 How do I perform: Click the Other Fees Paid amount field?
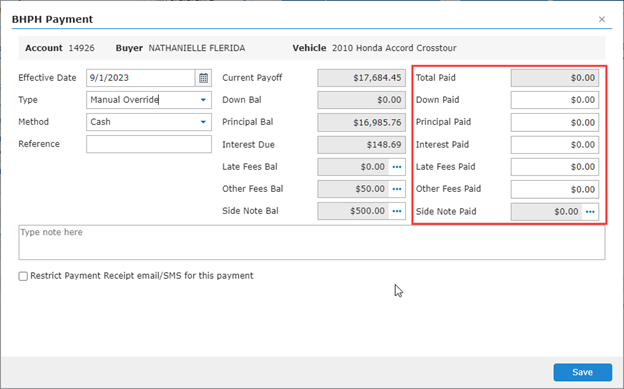click(x=555, y=190)
